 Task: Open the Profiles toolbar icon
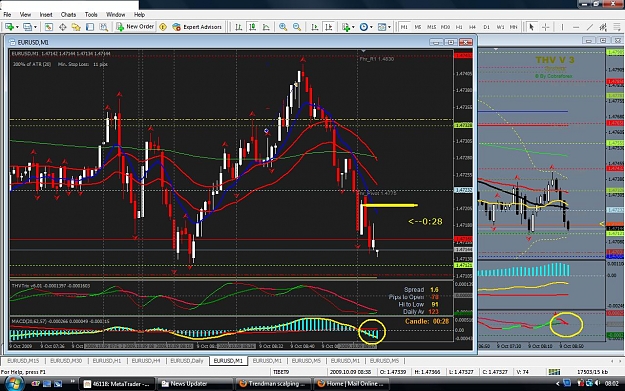27,27
